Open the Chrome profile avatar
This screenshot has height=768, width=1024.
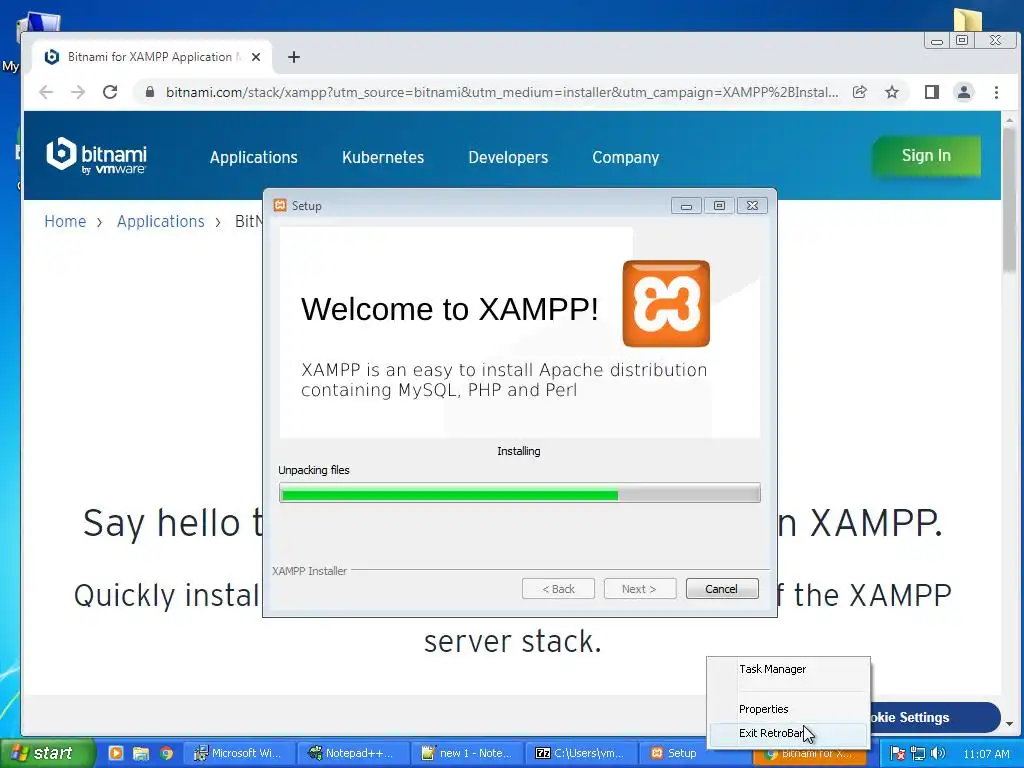click(963, 92)
